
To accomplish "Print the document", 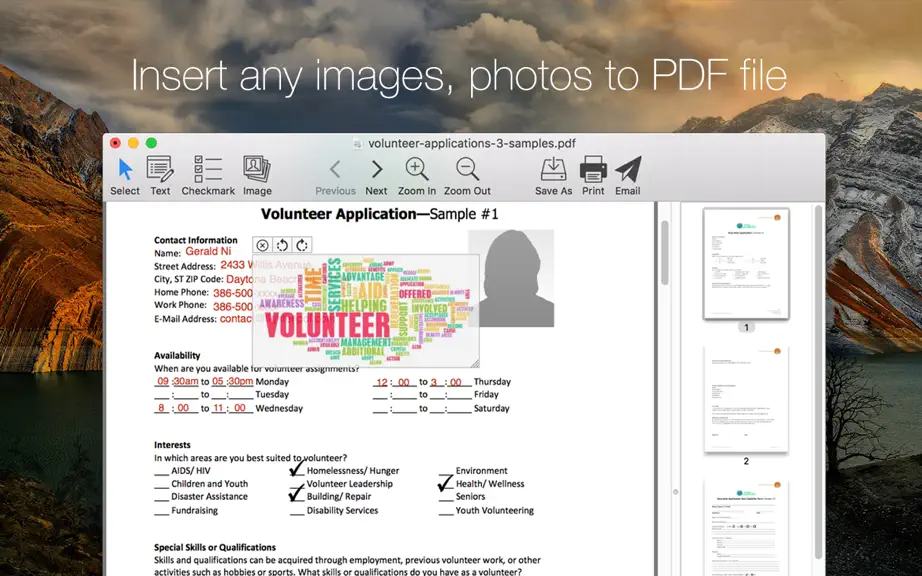I will (593, 176).
